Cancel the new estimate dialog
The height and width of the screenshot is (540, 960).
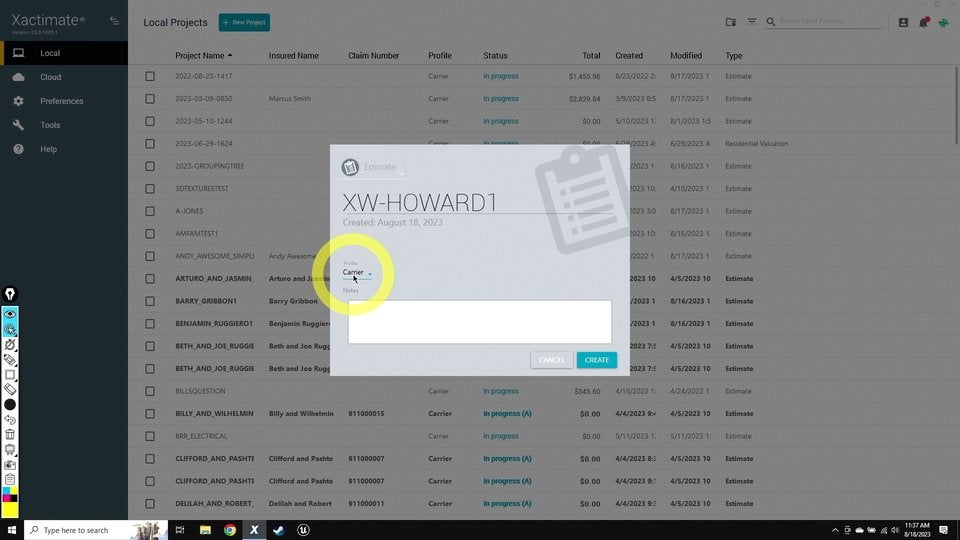[x=551, y=360]
